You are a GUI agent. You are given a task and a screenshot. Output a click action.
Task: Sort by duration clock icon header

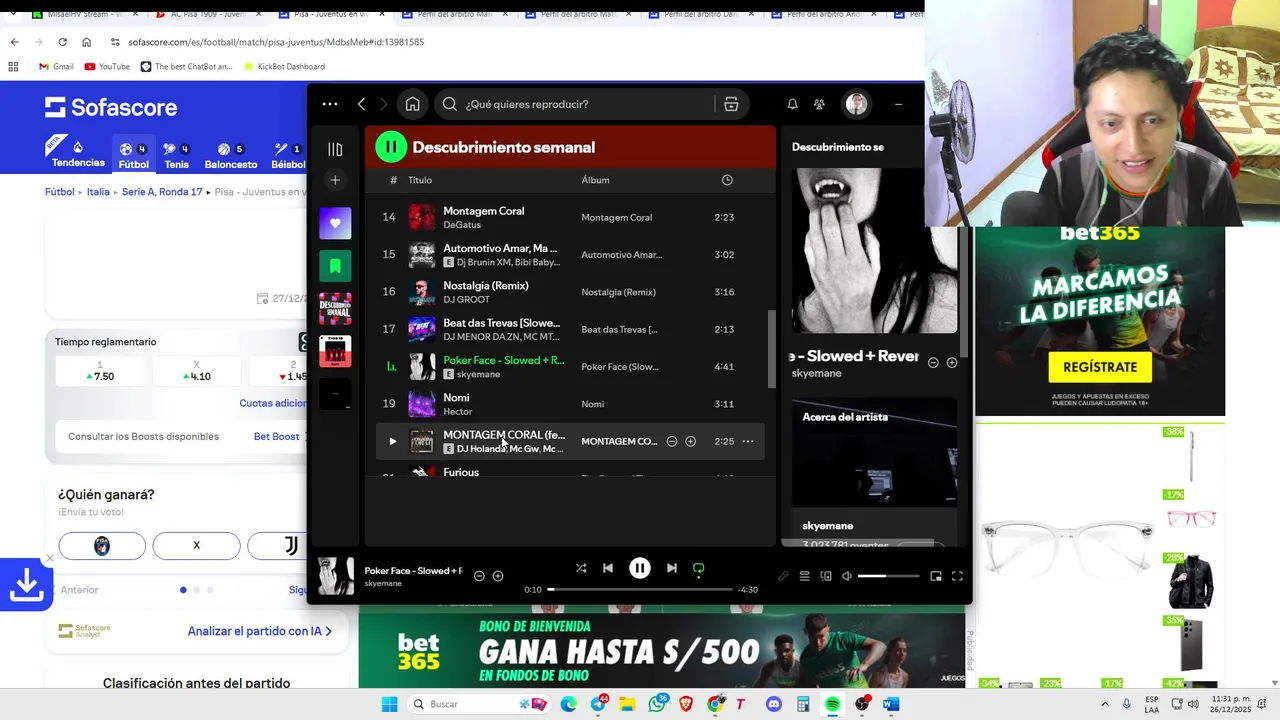(727, 180)
